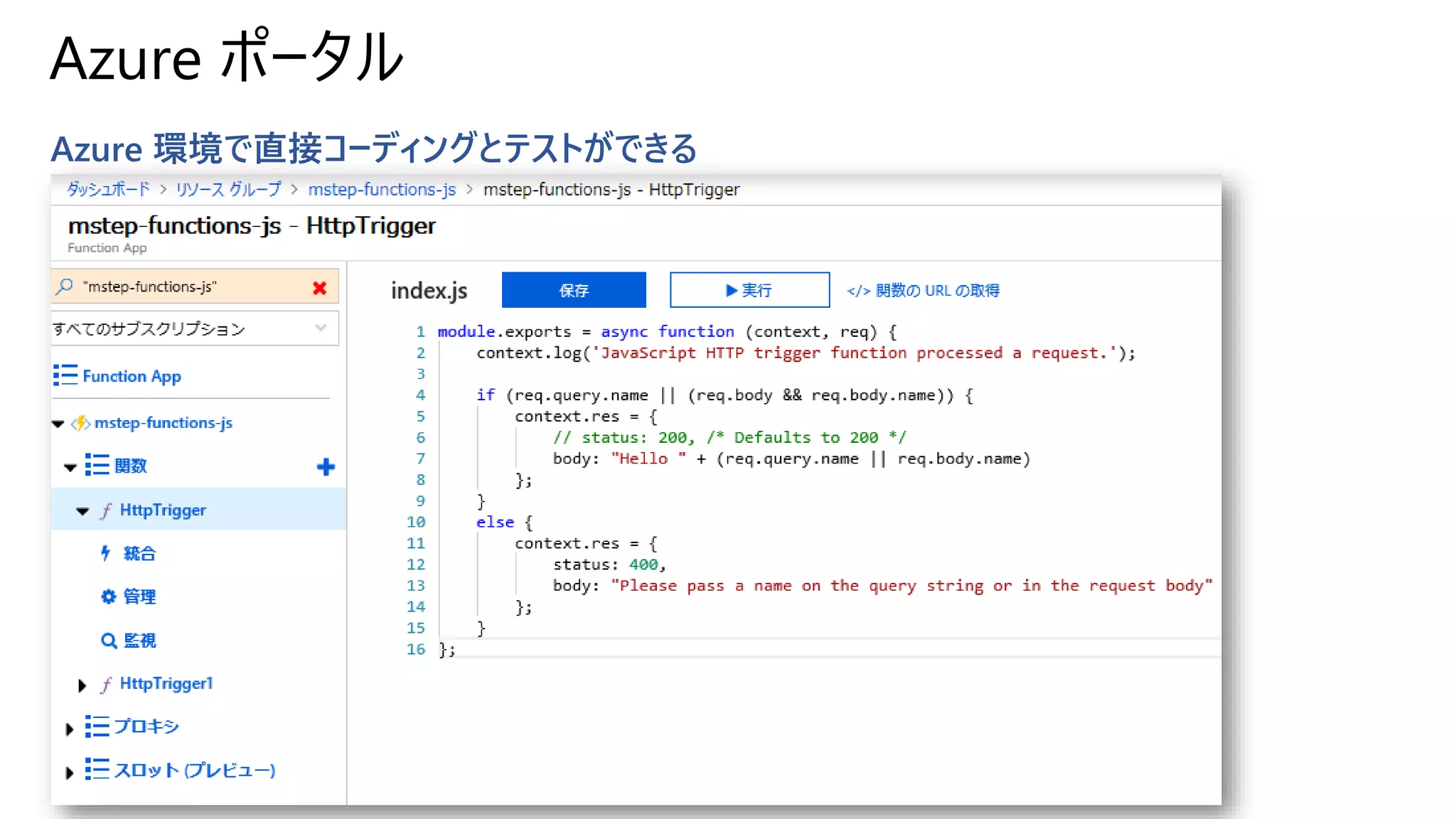Open the 統合 item under HttpTrigger
Screen dimensions: 1456x819
coord(139,553)
